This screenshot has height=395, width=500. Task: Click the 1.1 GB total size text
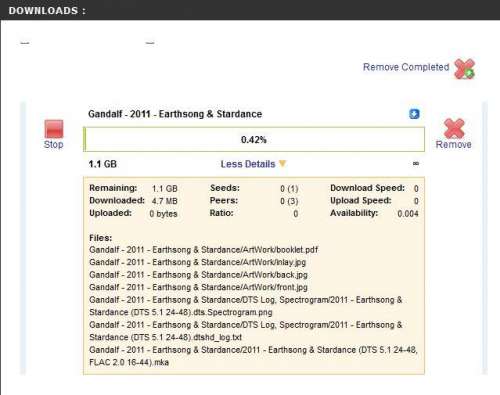tap(103, 164)
